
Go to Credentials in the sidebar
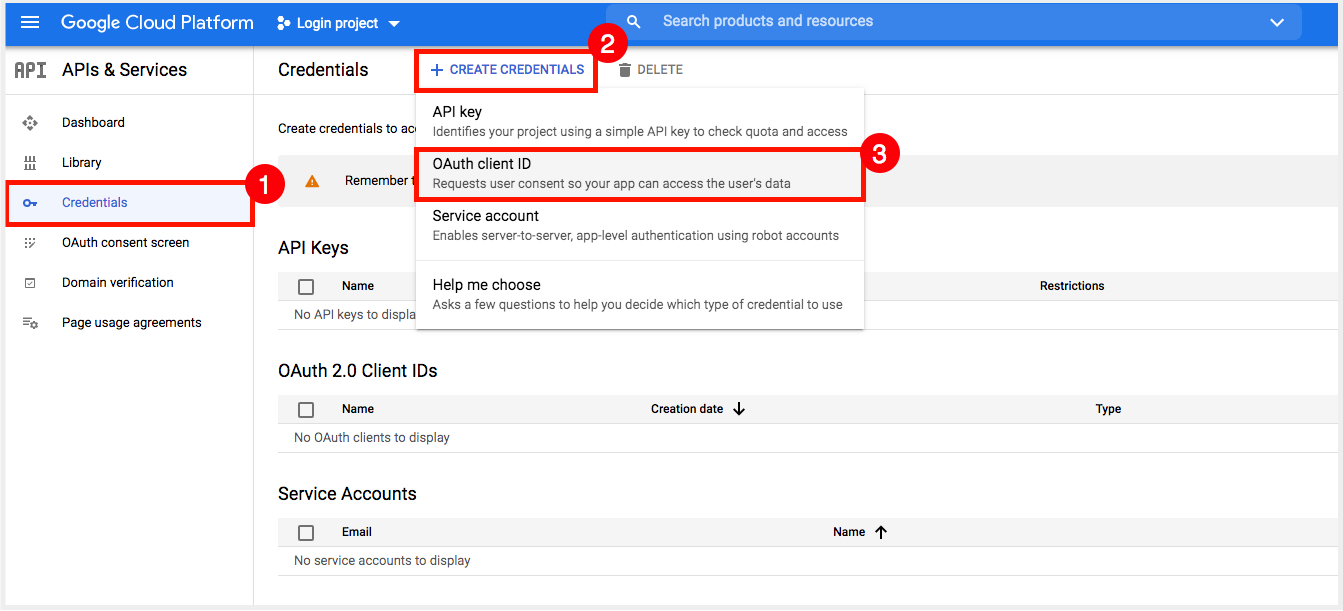pos(128,203)
